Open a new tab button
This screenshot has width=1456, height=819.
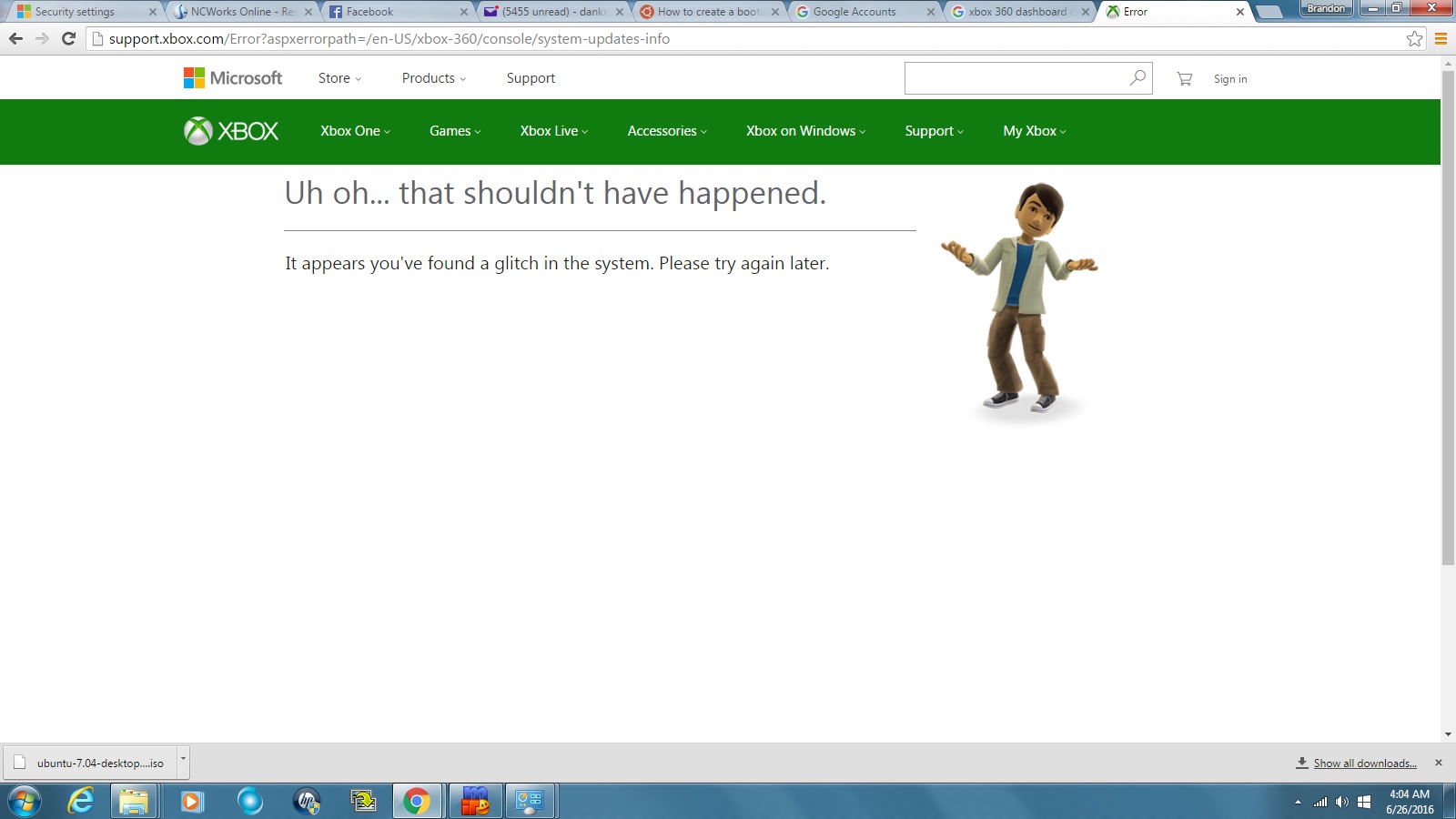pyautogui.click(x=1269, y=12)
